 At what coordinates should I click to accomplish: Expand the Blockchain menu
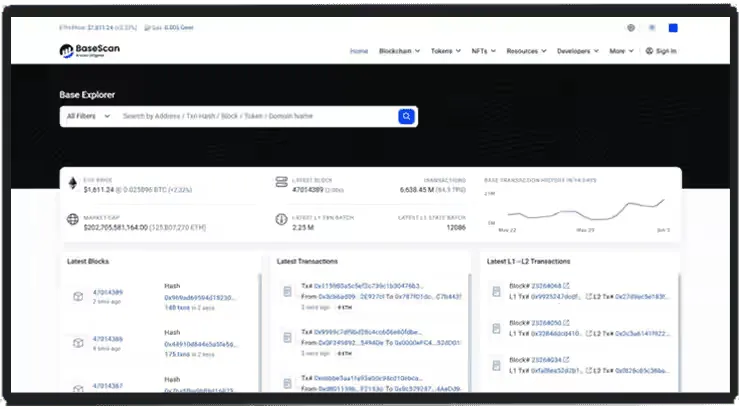tap(399, 51)
